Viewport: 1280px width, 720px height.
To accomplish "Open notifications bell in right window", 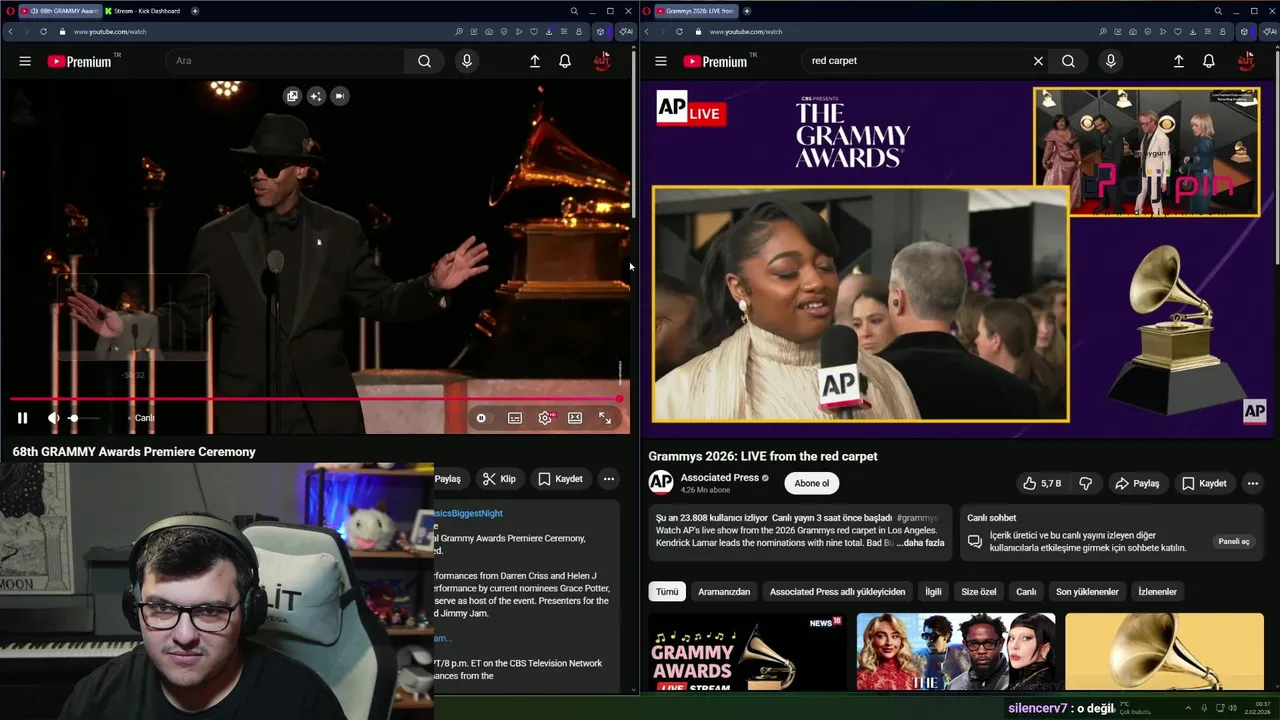I will point(1209,61).
